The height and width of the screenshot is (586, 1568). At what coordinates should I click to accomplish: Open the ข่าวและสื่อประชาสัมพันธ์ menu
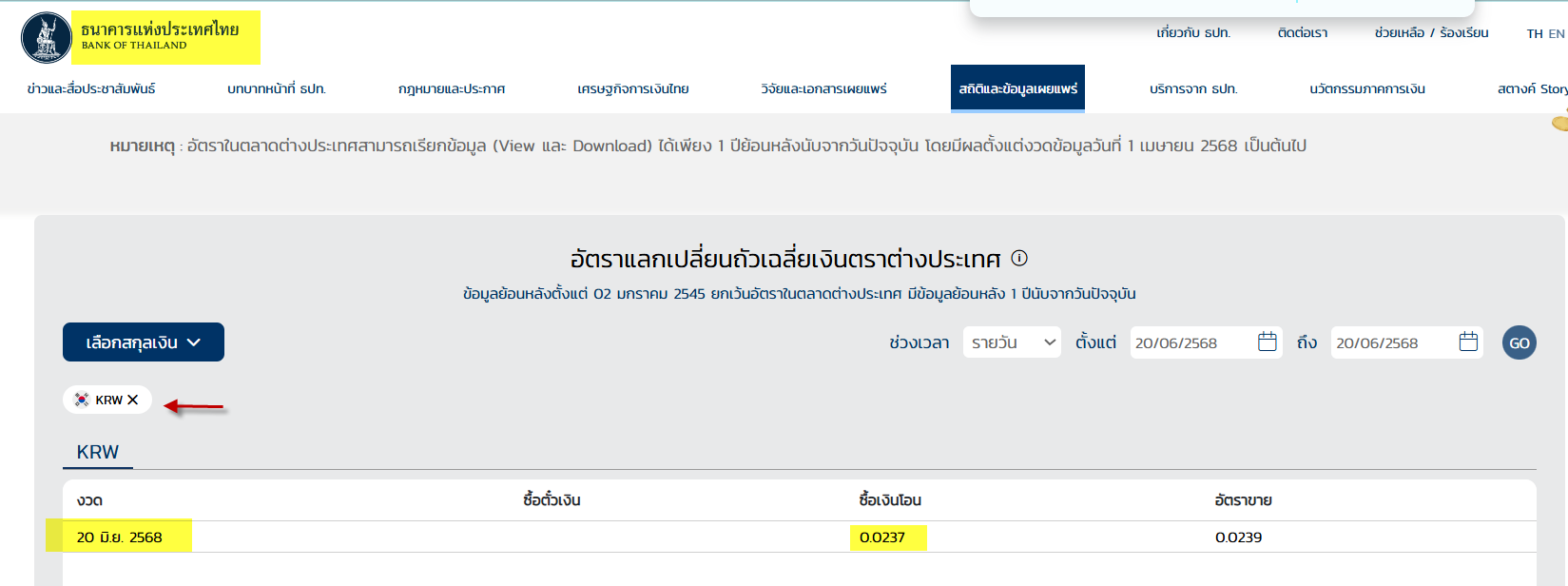click(91, 88)
